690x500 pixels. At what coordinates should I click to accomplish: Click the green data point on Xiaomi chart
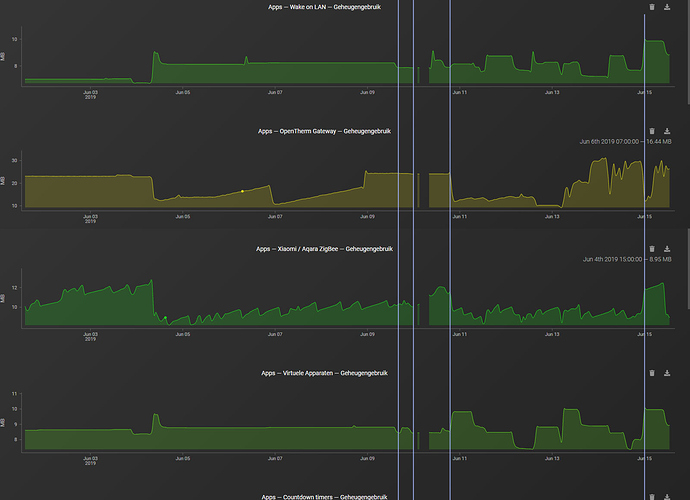click(165, 317)
